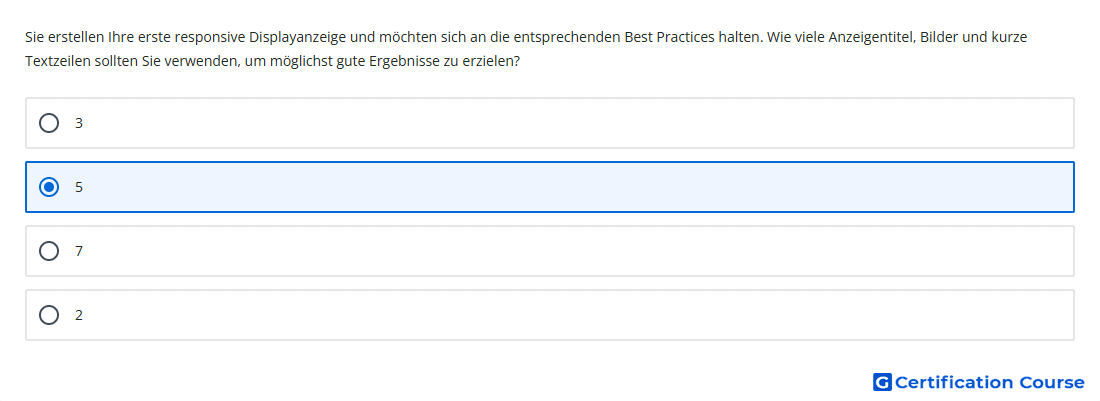Select the radio button for answer 3
The height and width of the screenshot is (401, 1100).
(x=49, y=123)
